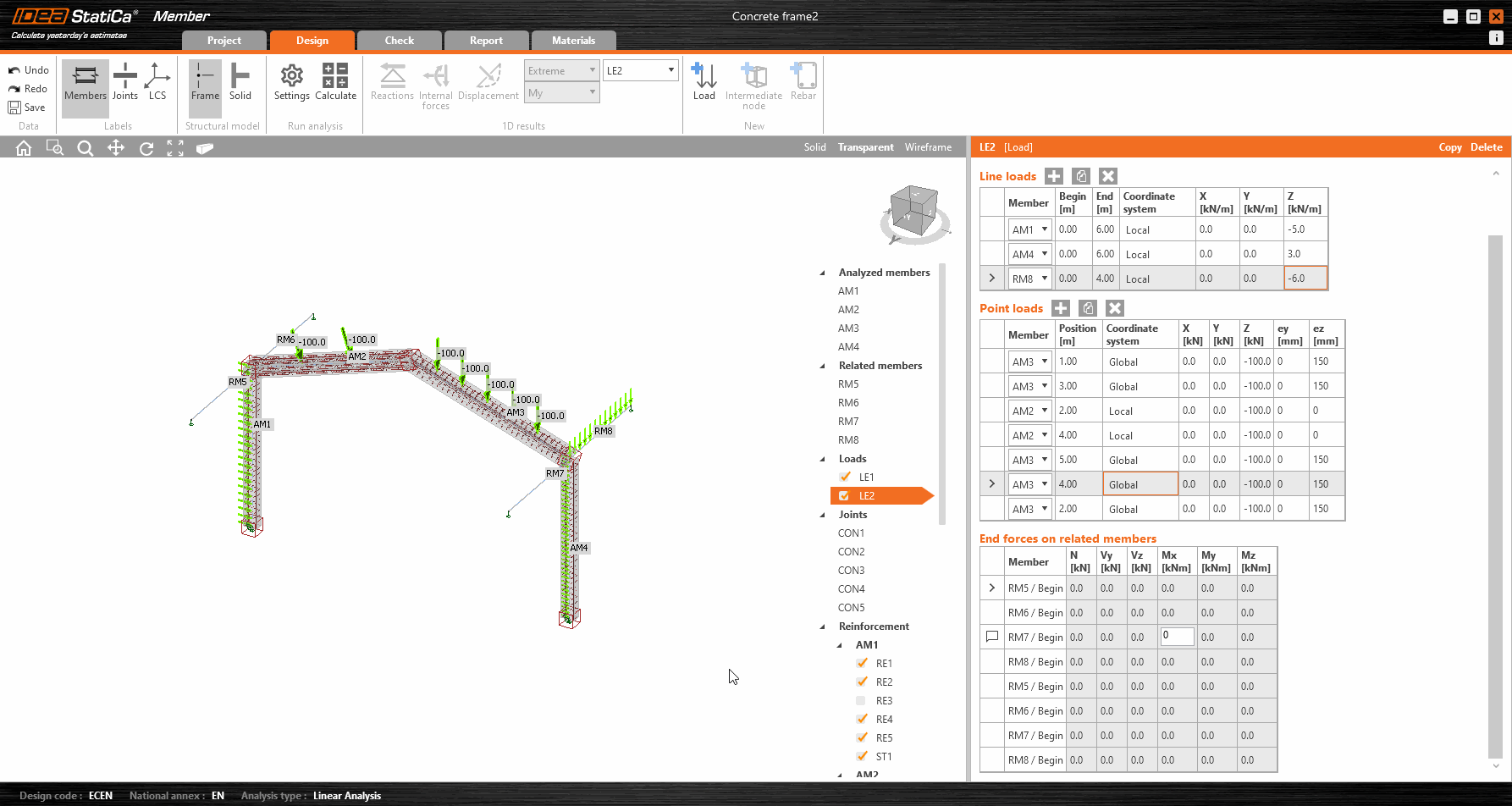Enable the RE3 reinforcement checkbox
1512x806 pixels.
point(861,701)
